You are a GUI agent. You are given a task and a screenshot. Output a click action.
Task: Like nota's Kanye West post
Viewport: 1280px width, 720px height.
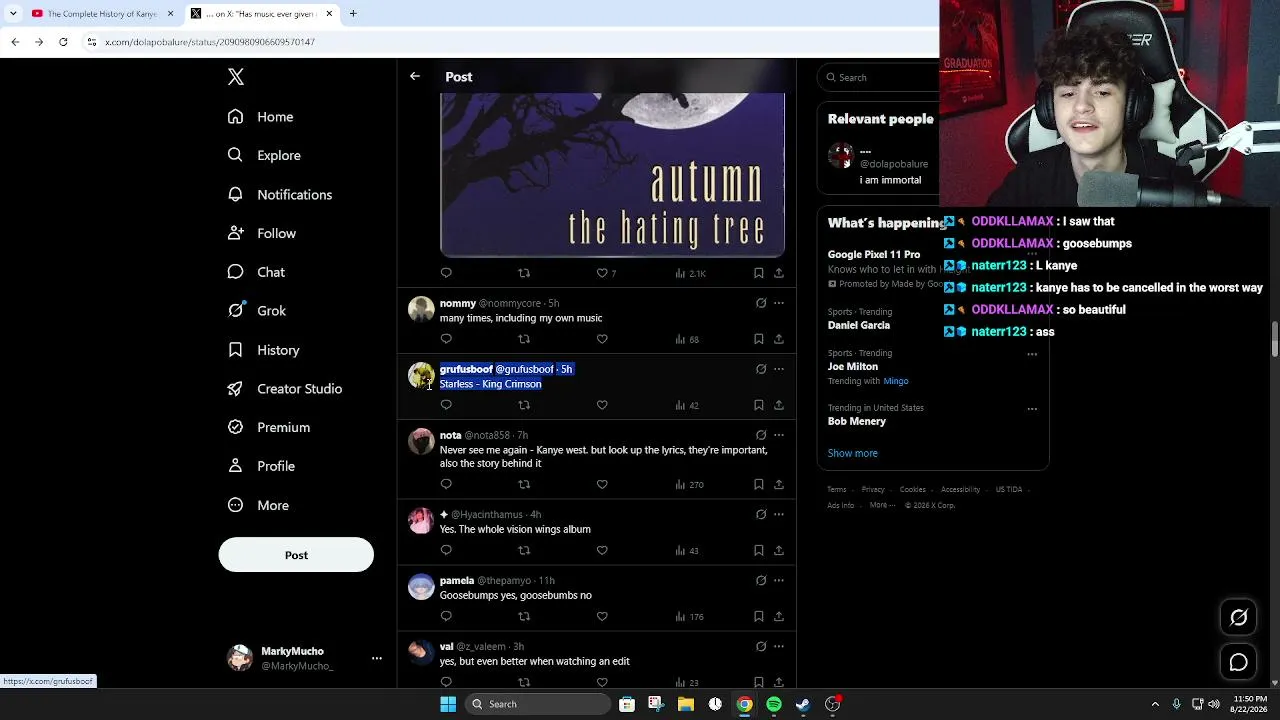point(602,484)
